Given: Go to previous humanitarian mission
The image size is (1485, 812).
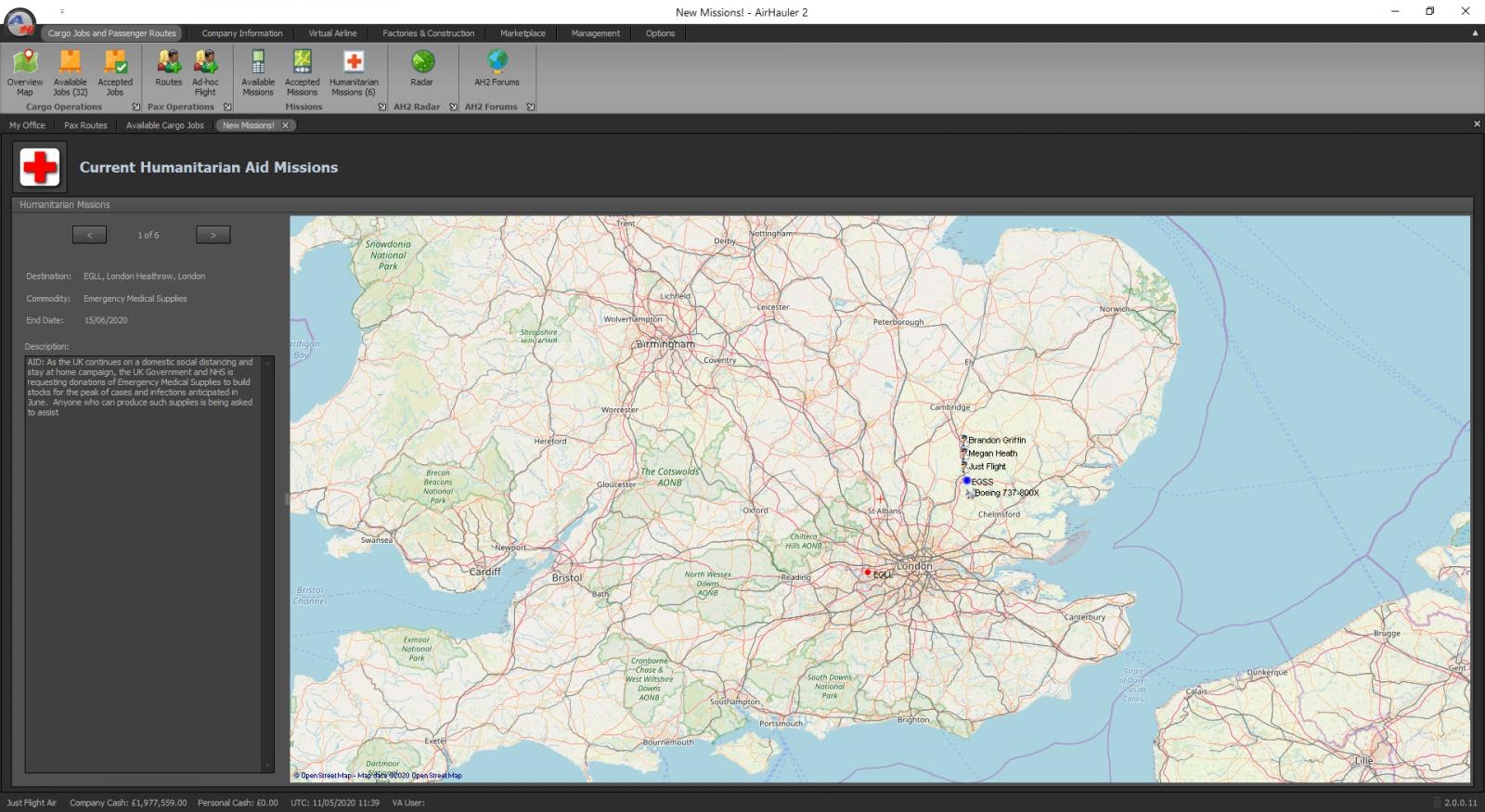Looking at the screenshot, I should click(89, 235).
